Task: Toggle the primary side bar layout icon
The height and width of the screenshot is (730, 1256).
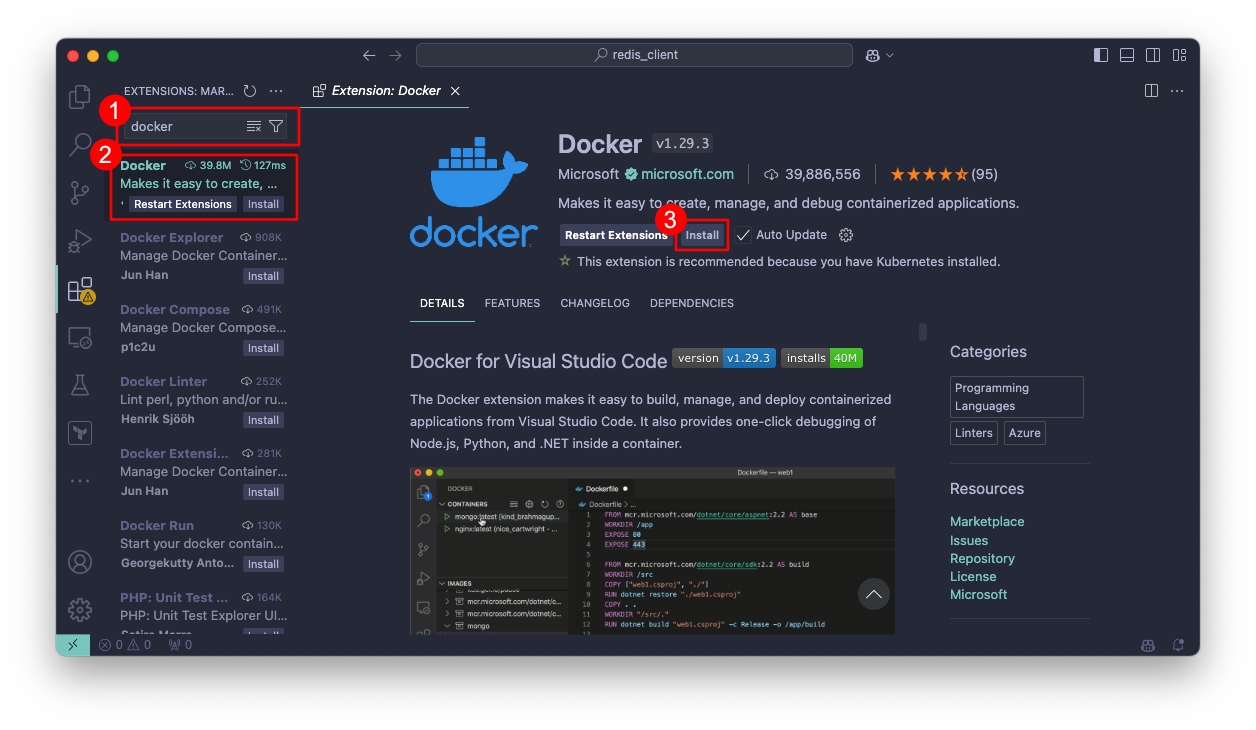Action: 1101,55
